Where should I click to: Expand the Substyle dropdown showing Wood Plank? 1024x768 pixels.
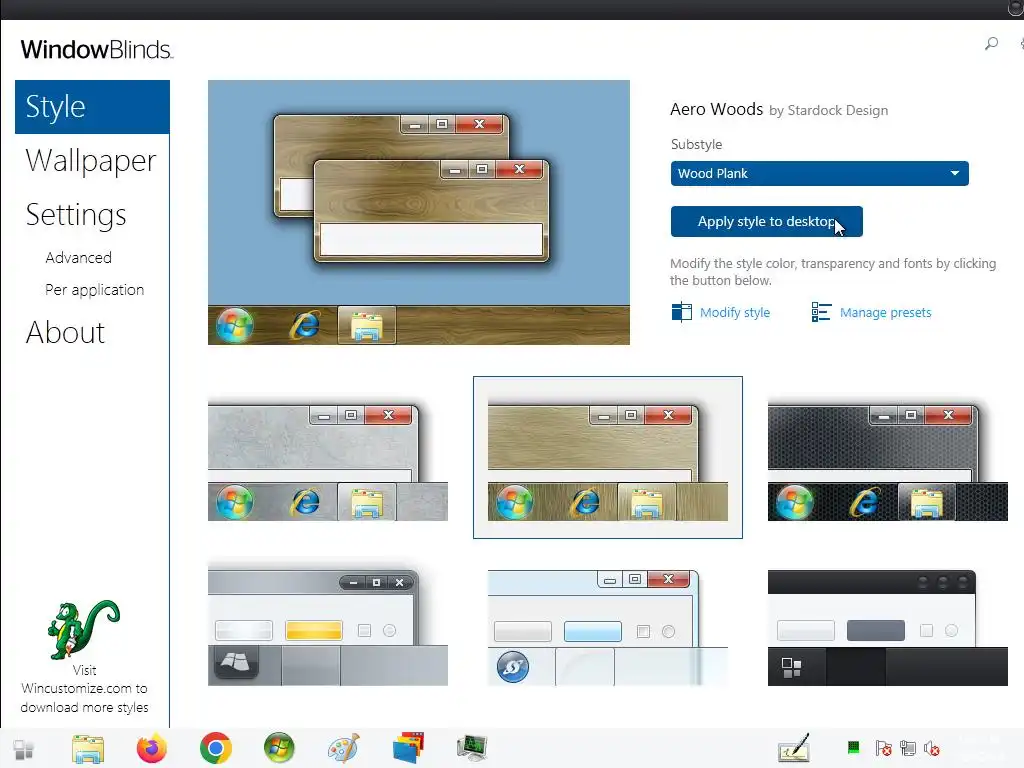pyautogui.click(x=819, y=174)
